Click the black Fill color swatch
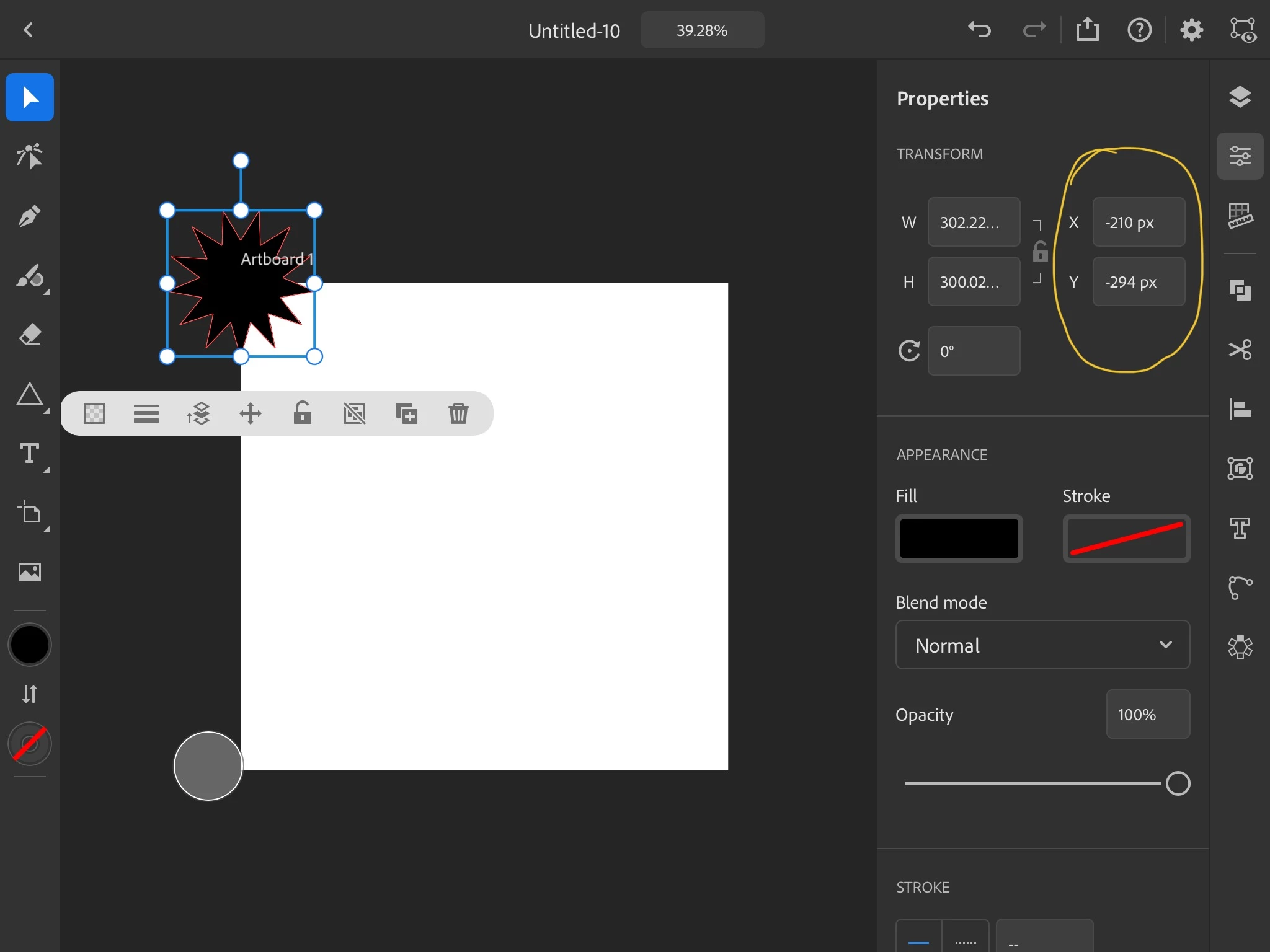 click(959, 539)
